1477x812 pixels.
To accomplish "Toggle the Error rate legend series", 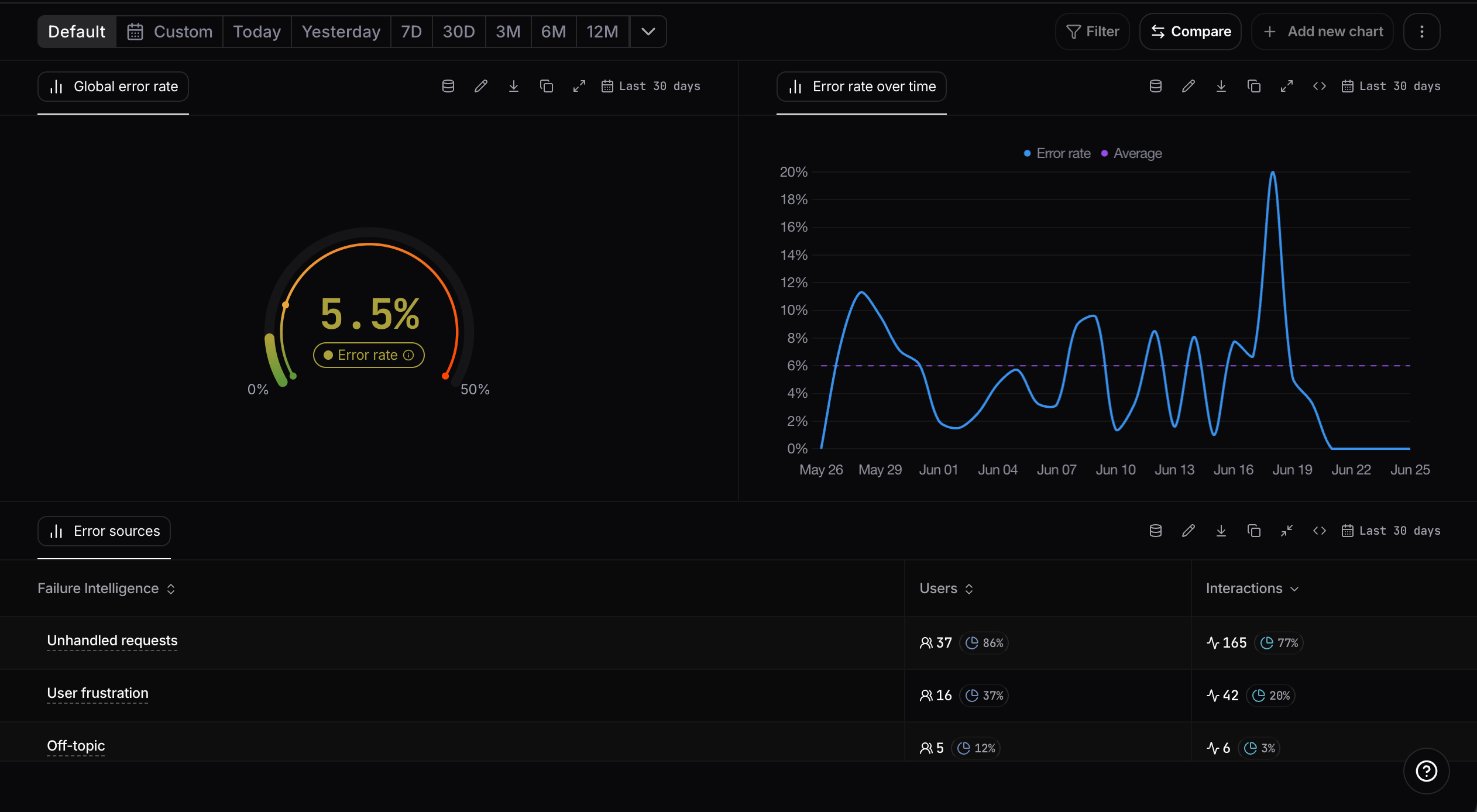I will click(1057, 153).
